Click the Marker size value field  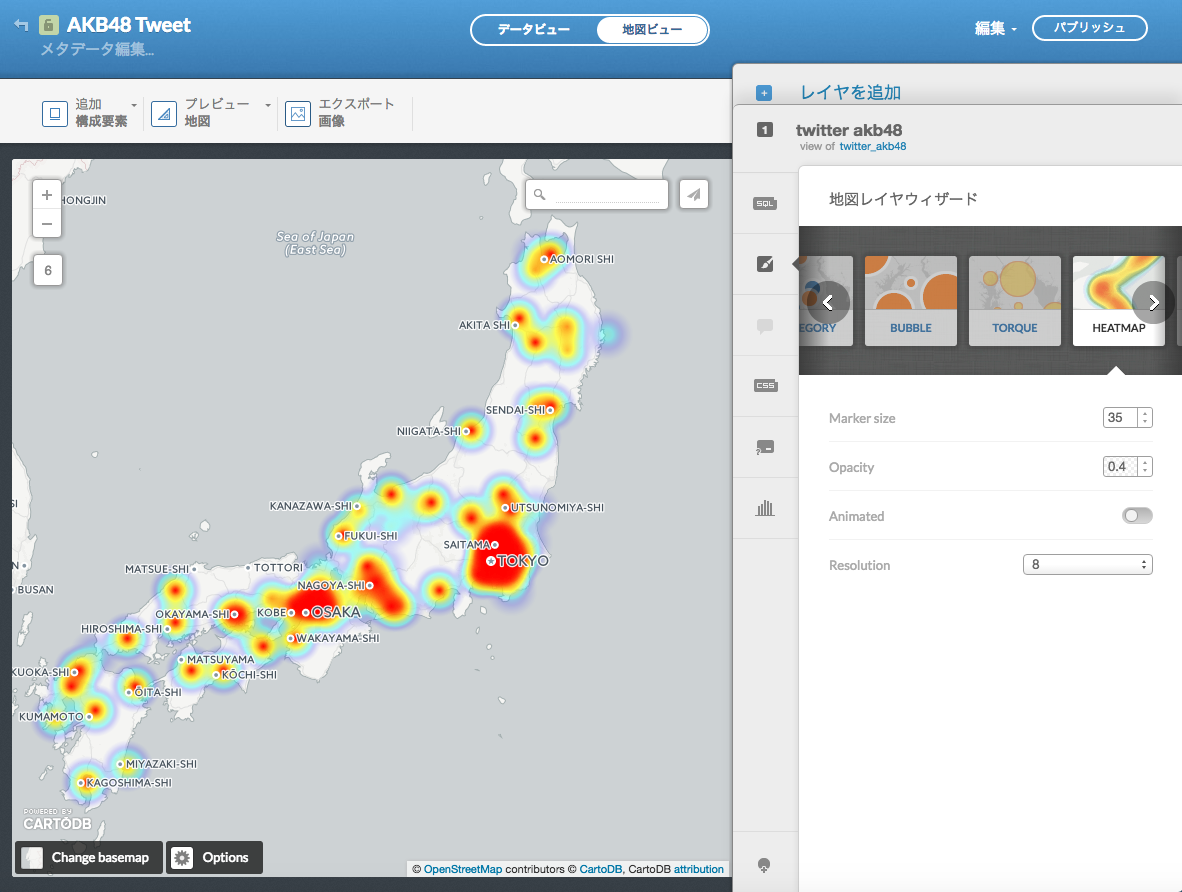(x=1120, y=418)
